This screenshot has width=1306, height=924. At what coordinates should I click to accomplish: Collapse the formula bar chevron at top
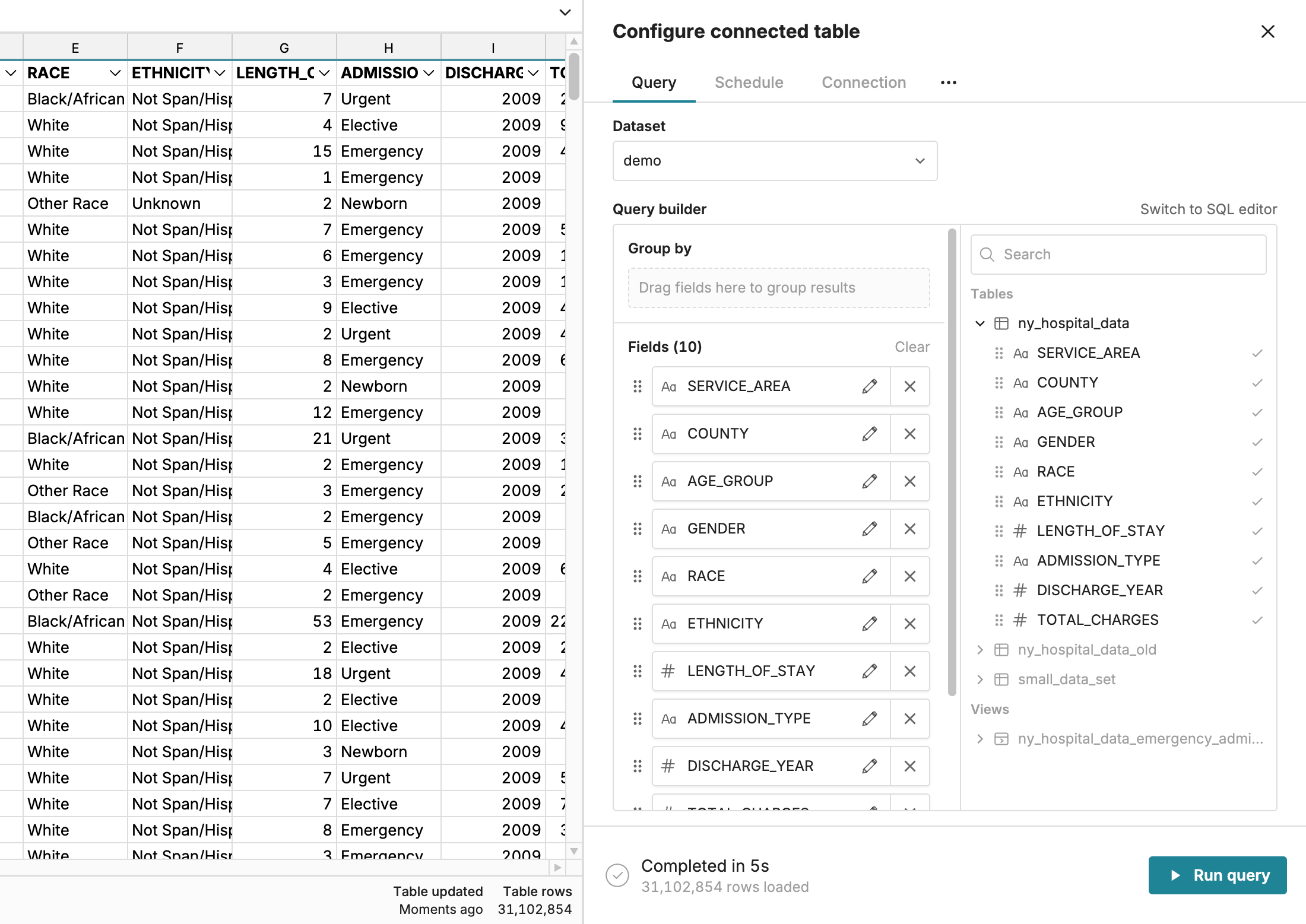click(x=565, y=12)
